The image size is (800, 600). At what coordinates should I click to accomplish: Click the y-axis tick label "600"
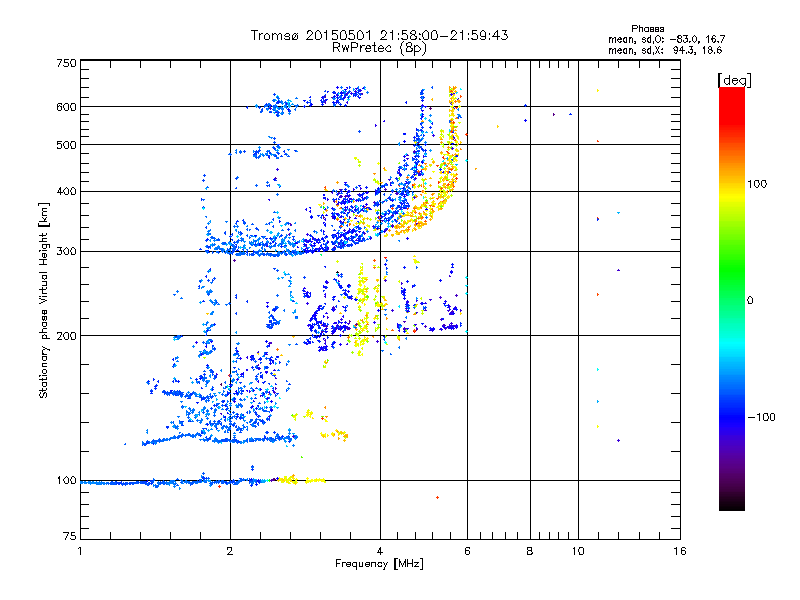tap(67, 107)
